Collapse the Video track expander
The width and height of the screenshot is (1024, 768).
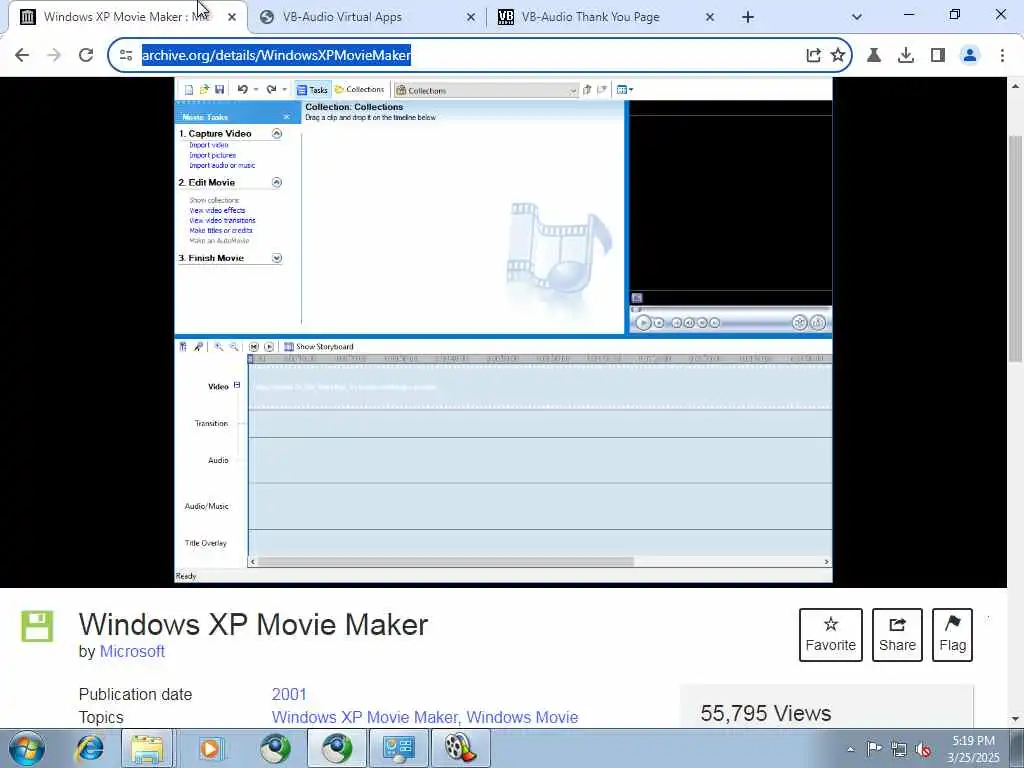point(237,385)
